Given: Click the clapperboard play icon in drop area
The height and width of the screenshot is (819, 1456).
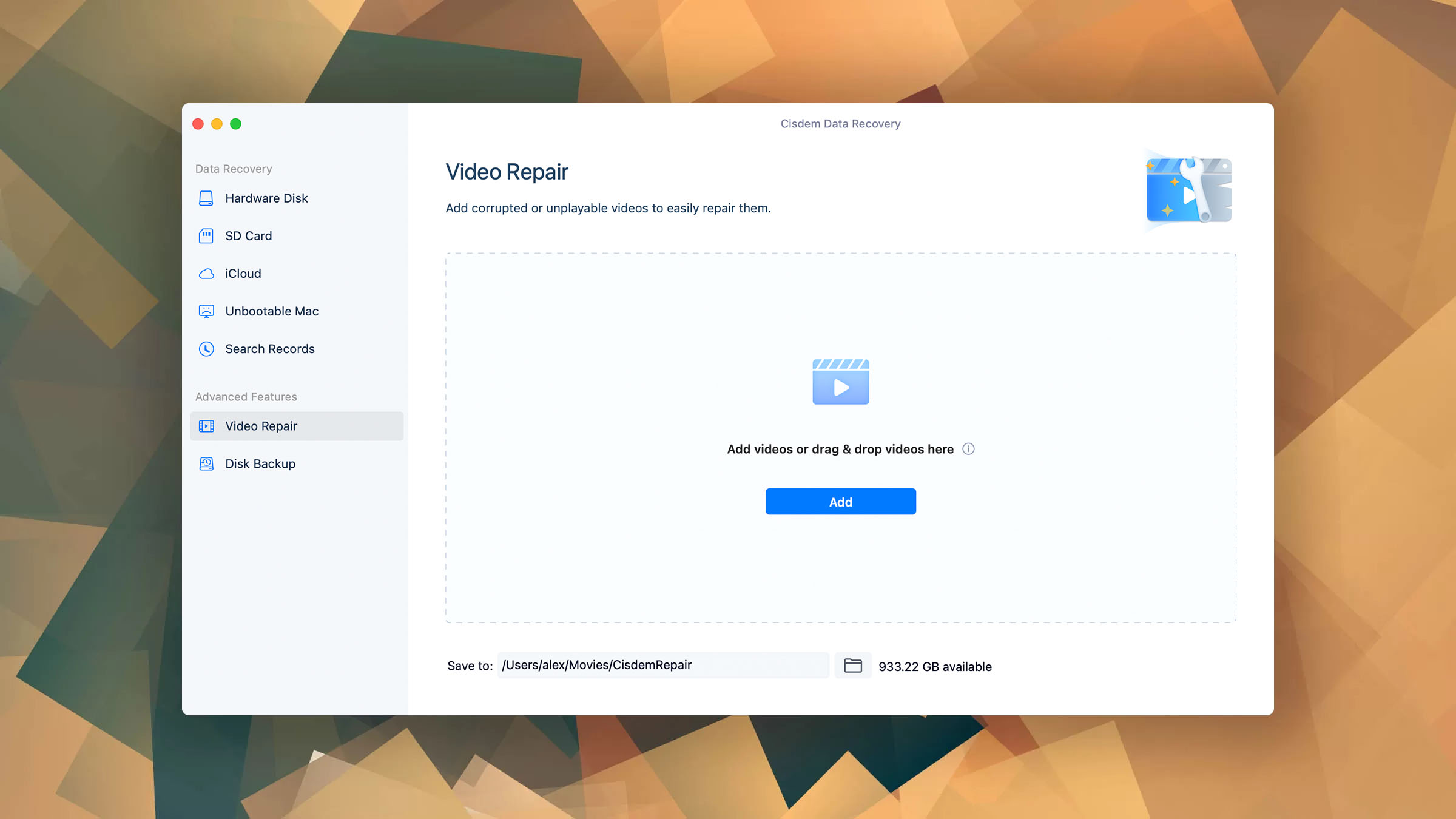Looking at the screenshot, I should [x=841, y=382].
